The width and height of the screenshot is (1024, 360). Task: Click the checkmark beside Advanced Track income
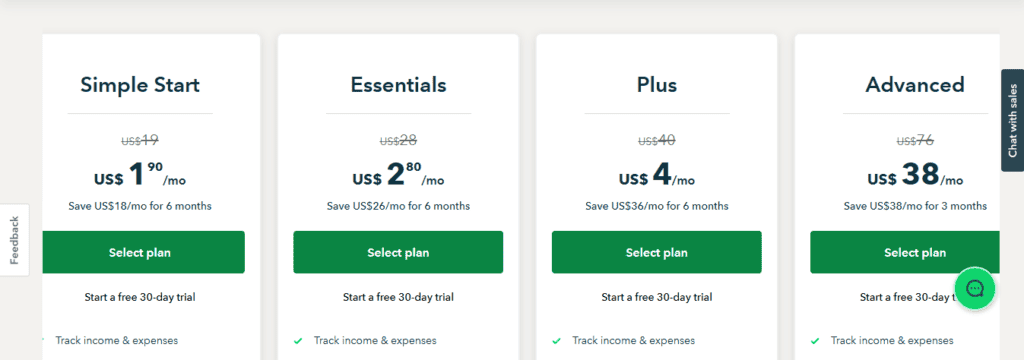(x=815, y=340)
